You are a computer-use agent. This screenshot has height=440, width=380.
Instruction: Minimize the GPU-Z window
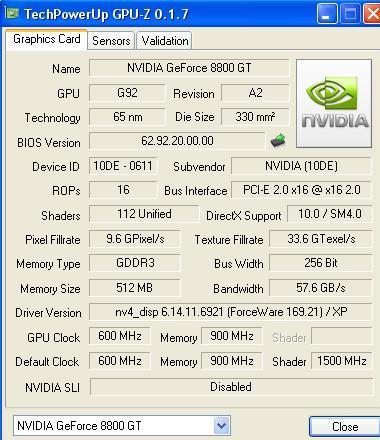tap(327, 14)
